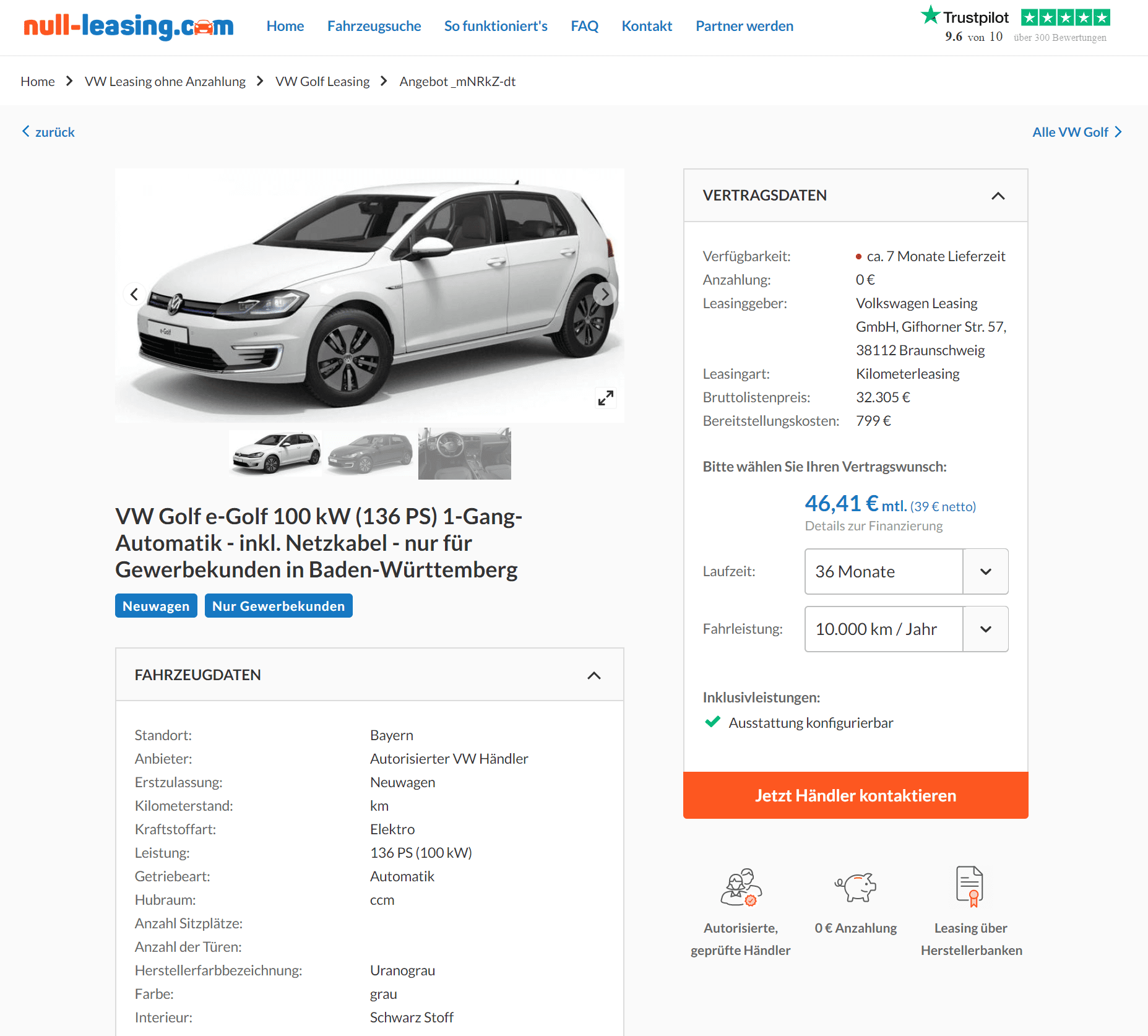Image resolution: width=1148 pixels, height=1036 pixels.
Task: Open fullscreen image view icon
Action: (606, 398)
